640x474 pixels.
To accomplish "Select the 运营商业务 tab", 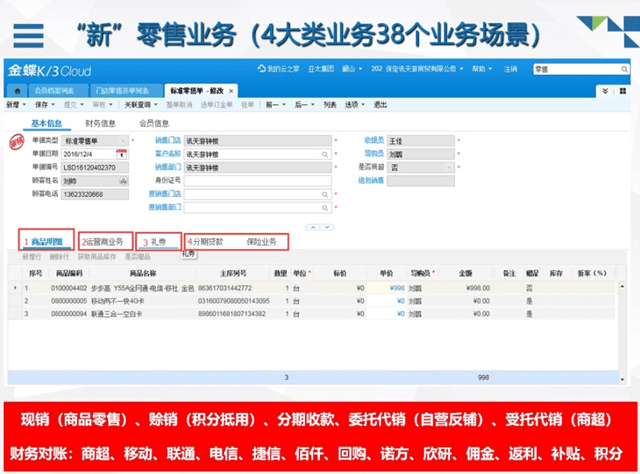I will 104,242.
